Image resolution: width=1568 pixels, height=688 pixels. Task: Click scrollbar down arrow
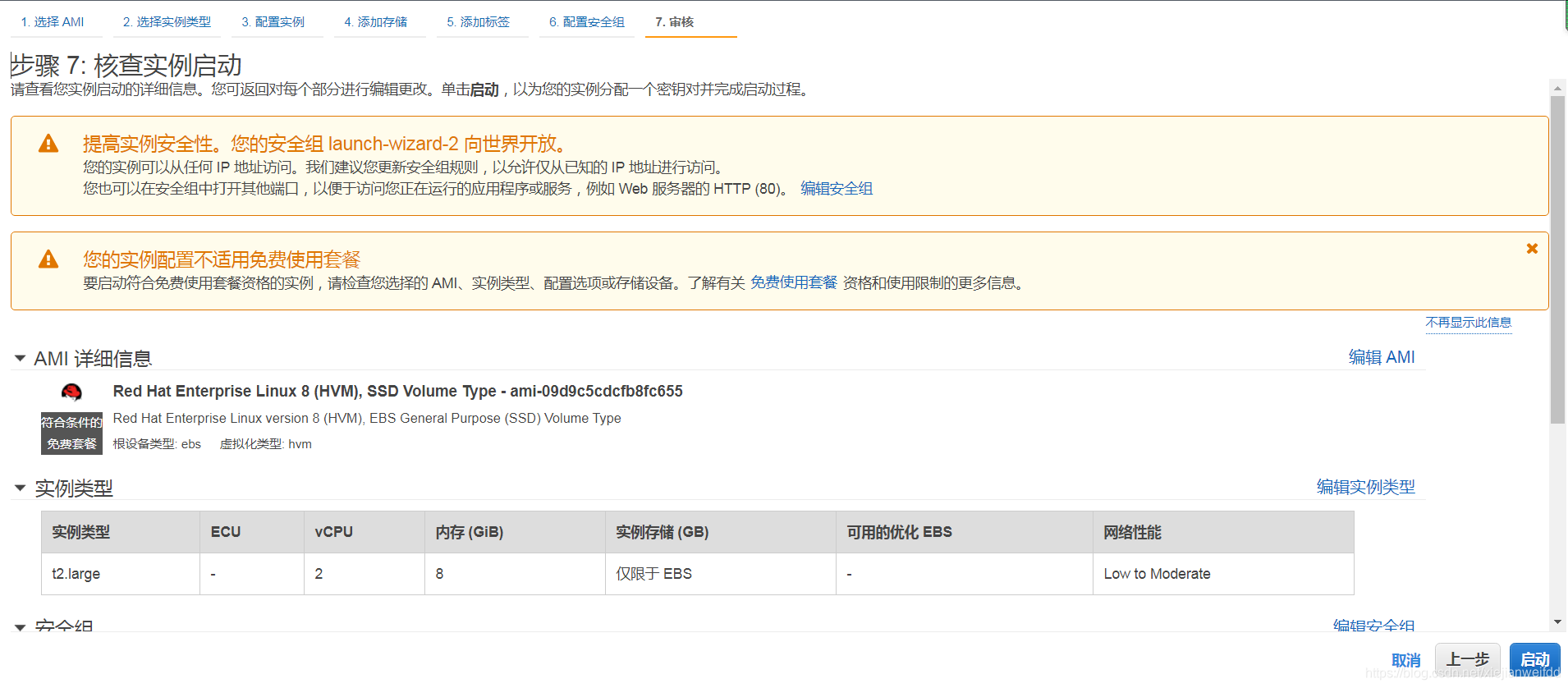coord(1557,623)
